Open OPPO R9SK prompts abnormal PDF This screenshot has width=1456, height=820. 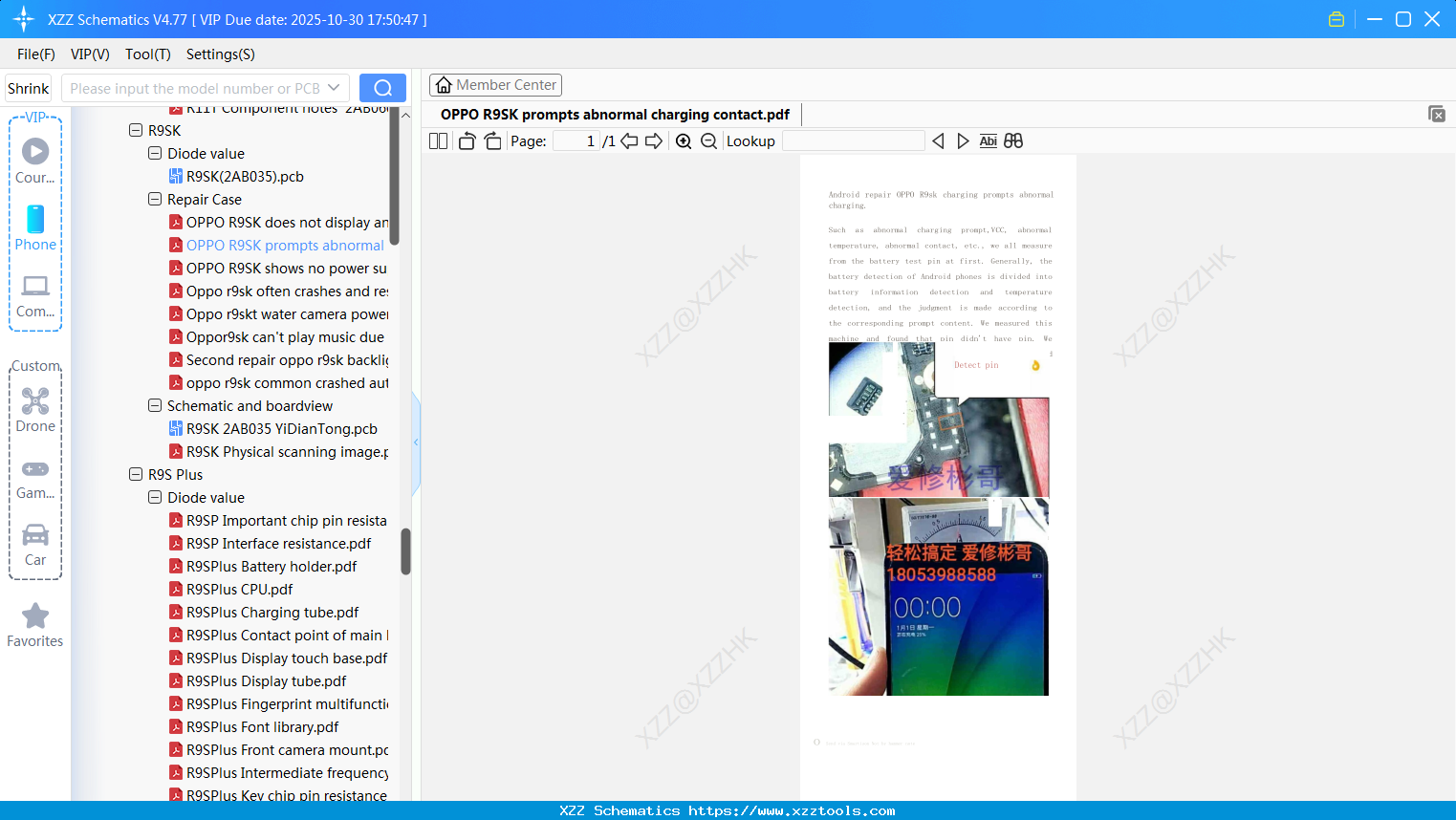[x=278, y=245]
